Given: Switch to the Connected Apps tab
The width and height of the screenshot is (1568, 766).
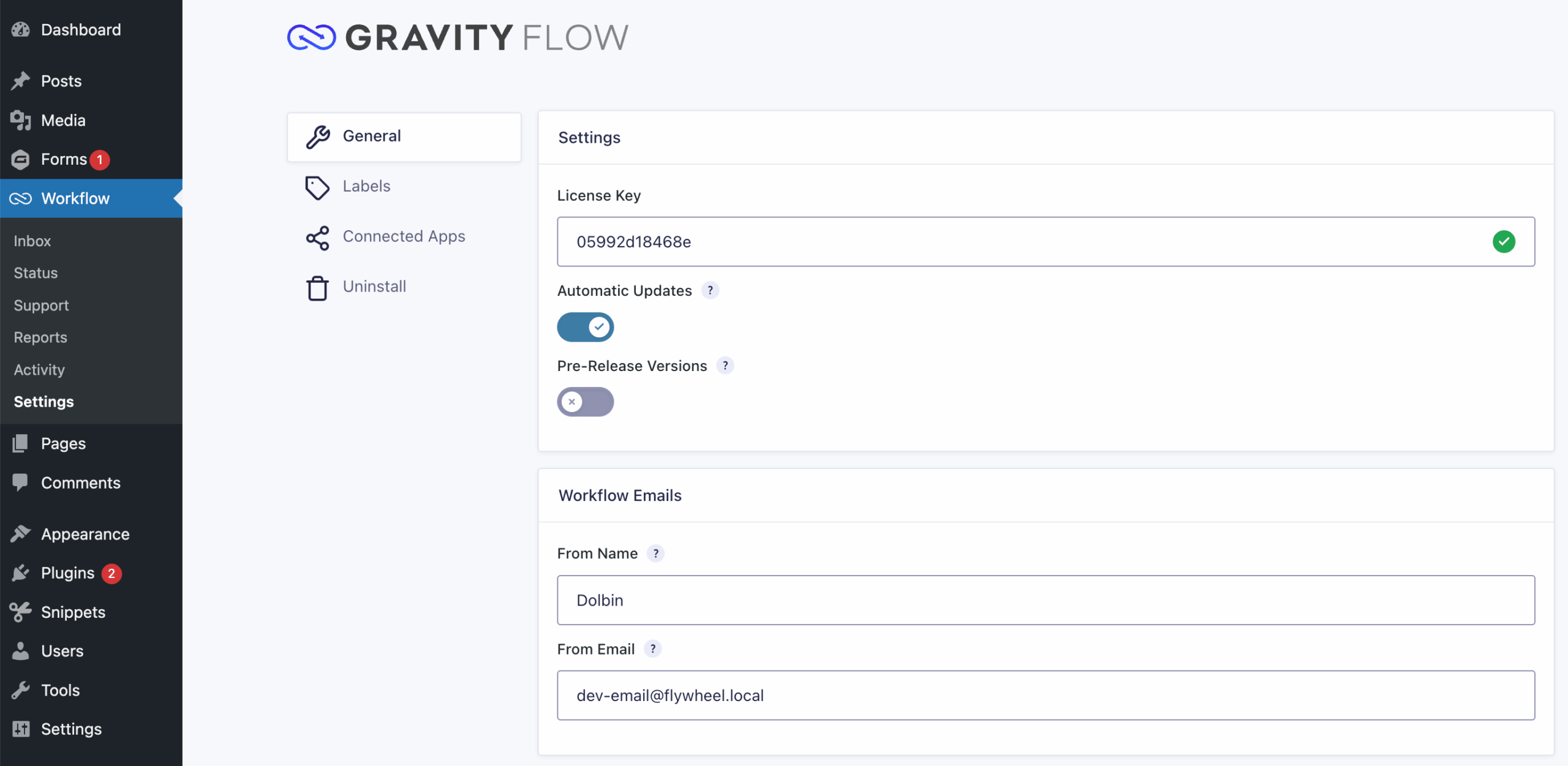Looking at the screenshot, I should (x=404, y=236).
